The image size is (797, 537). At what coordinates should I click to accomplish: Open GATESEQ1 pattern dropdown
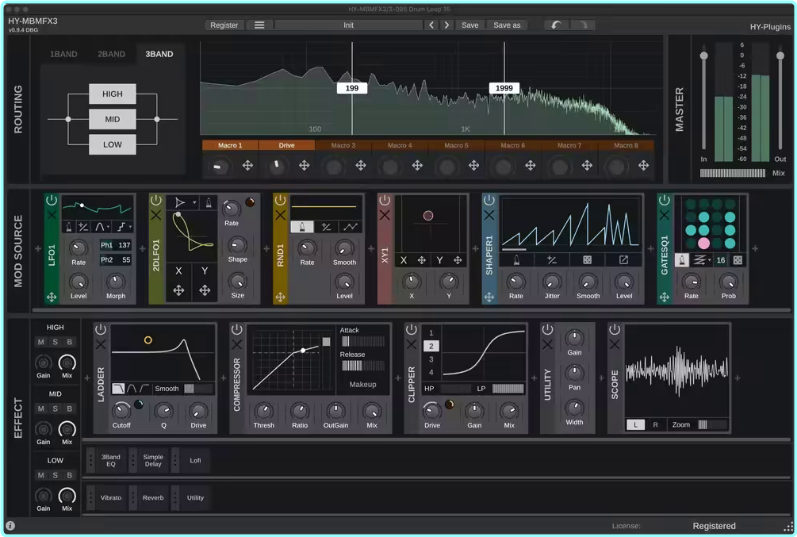[702, 260]
